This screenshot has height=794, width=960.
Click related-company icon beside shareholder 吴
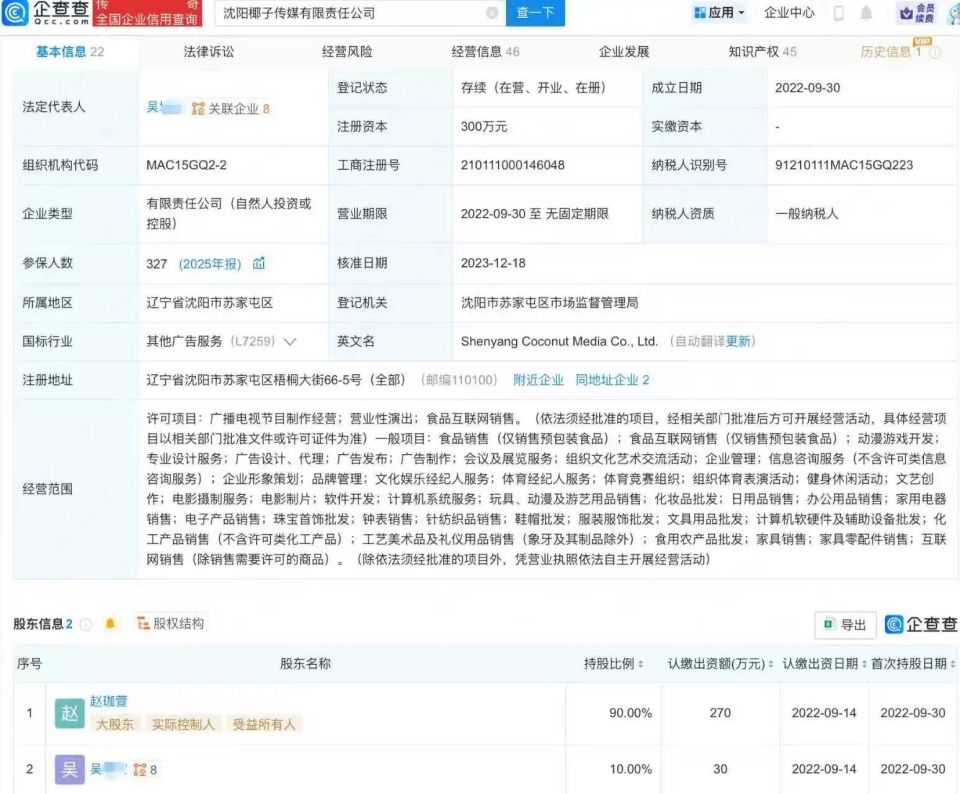140,770
